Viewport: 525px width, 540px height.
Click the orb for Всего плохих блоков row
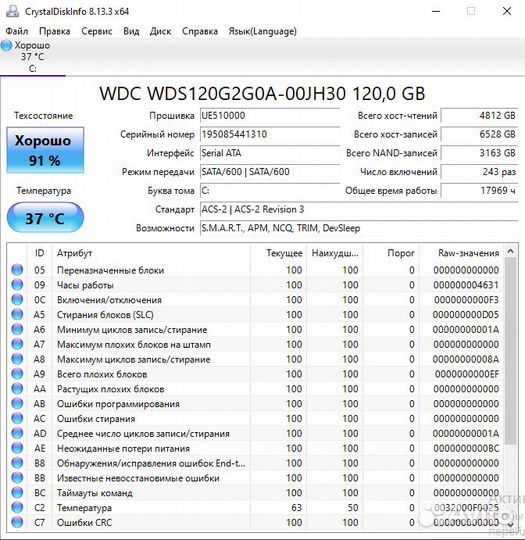pyautogui.click(x=17, y=374)
